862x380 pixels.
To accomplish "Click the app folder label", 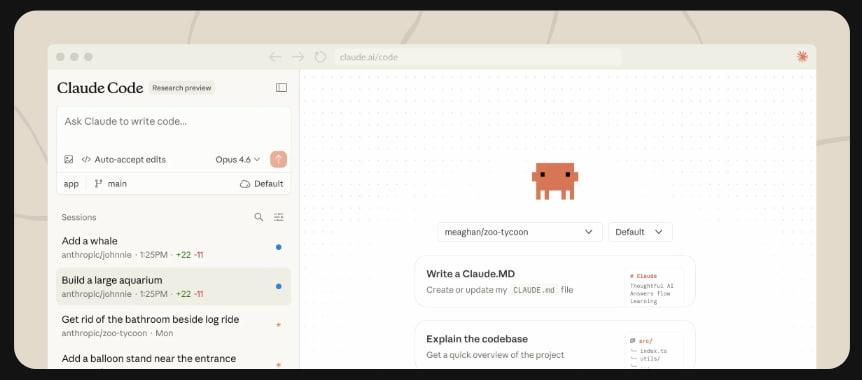I will [71, 184].
